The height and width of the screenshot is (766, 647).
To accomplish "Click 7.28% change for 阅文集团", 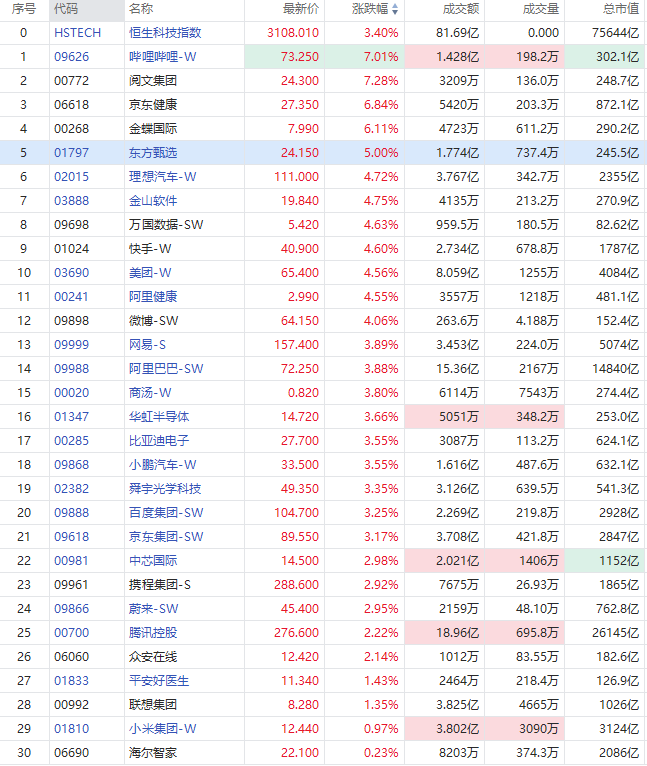I will [381, 81].
